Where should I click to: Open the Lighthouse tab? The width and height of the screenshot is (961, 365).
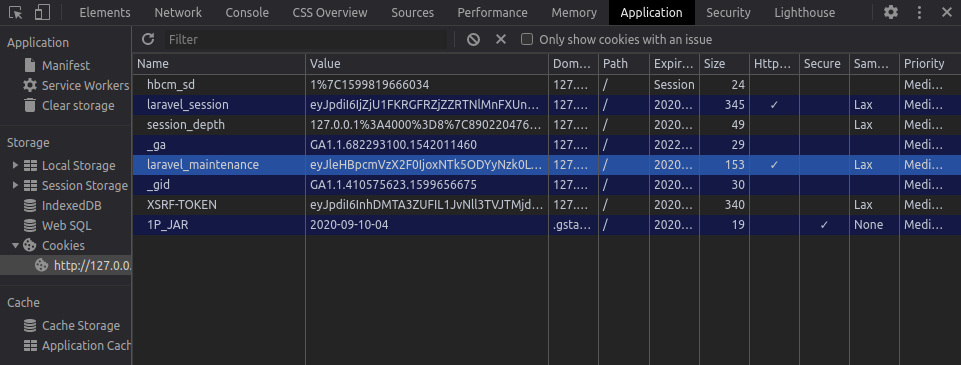click(x=804, y=12)
